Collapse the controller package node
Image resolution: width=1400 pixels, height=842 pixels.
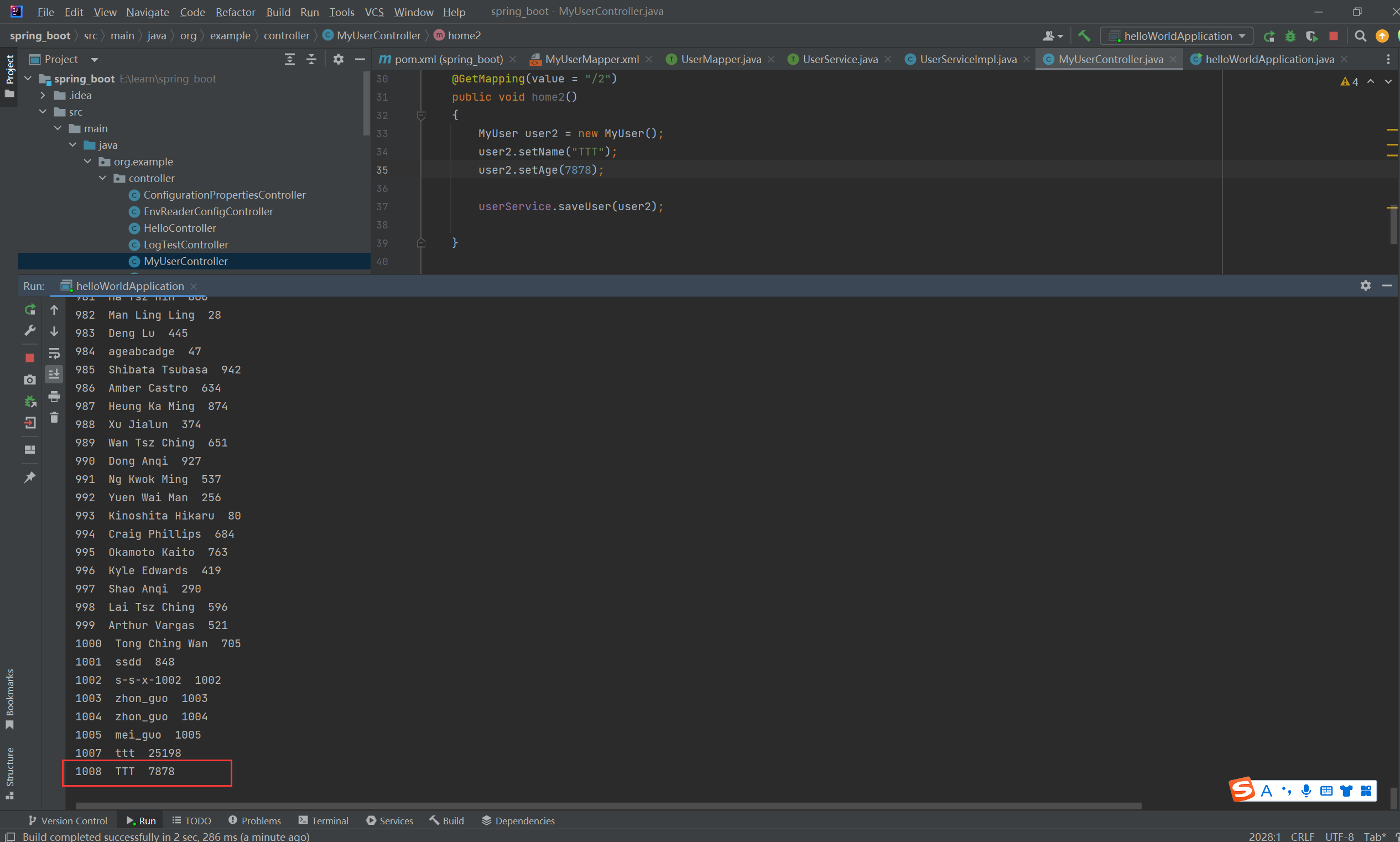pyautogui.click(x=103, y=178)
